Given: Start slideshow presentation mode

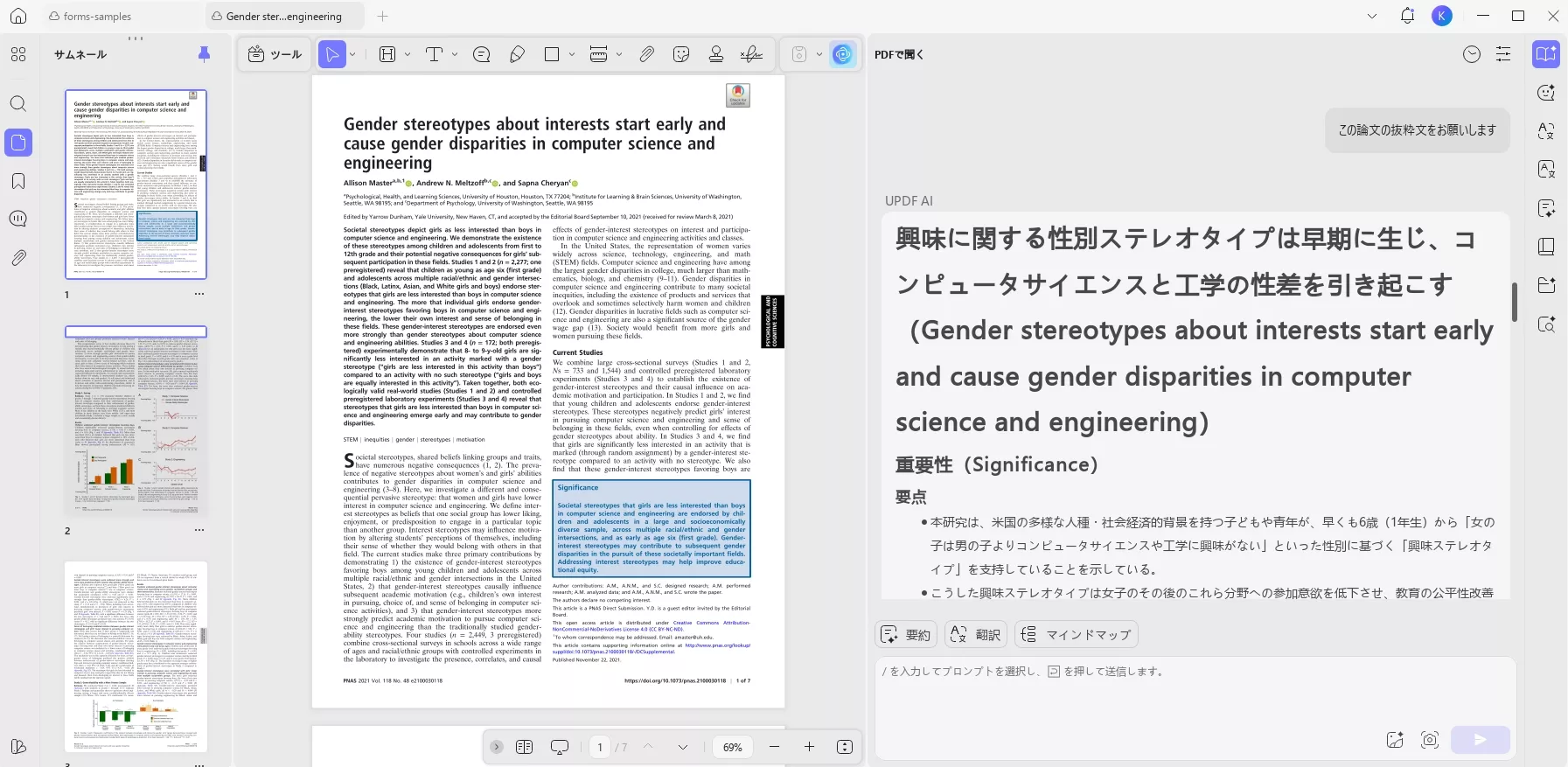Looking at the screenshot, I should 560,747.
